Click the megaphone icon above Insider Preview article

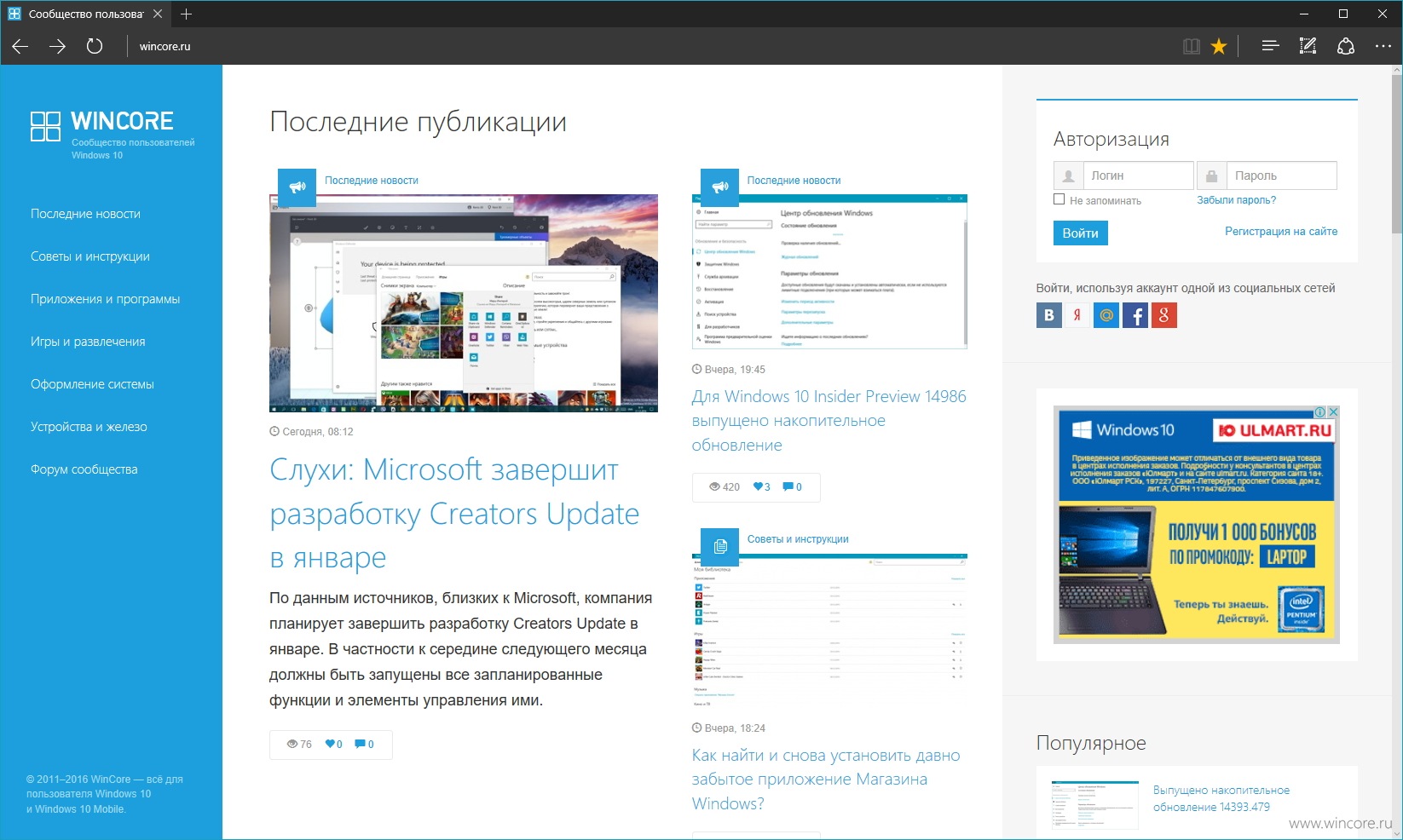719,187
